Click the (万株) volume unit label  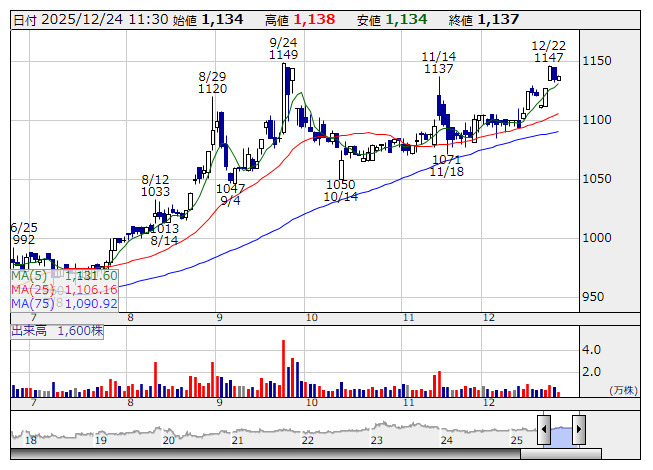(623, 390)
